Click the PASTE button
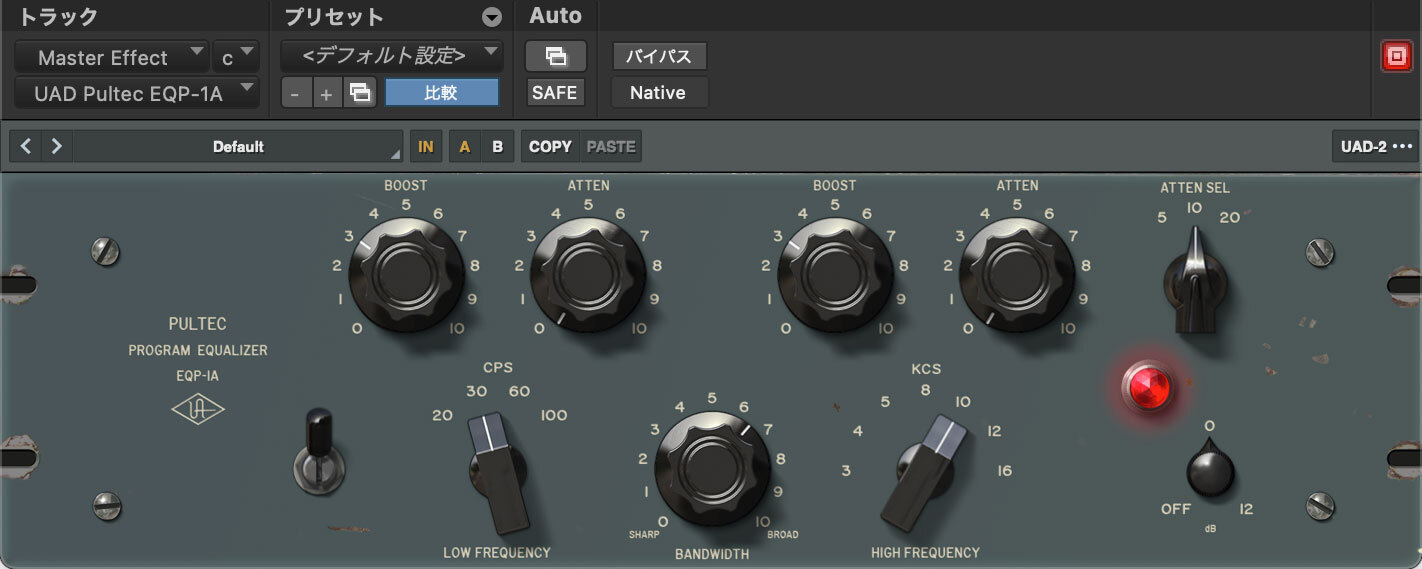Image resolution: width=1422 pixels, height=569 pixels. tap(611, 146)
